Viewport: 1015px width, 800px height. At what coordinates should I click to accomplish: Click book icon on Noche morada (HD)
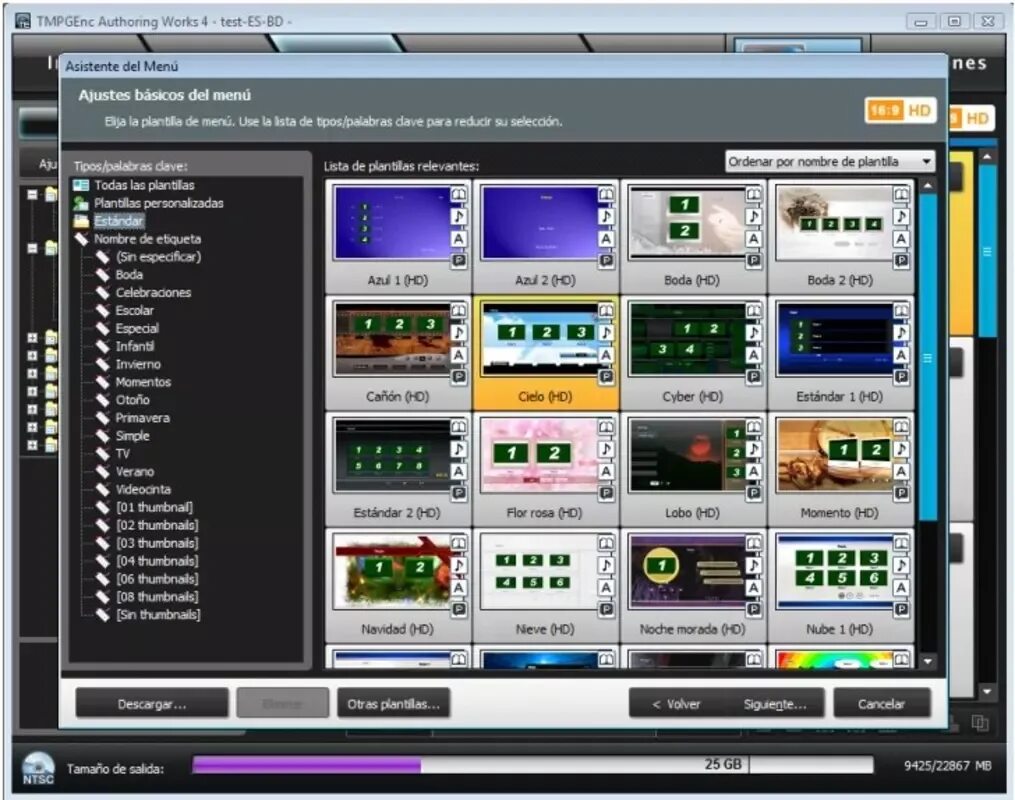tap(753, 543)
